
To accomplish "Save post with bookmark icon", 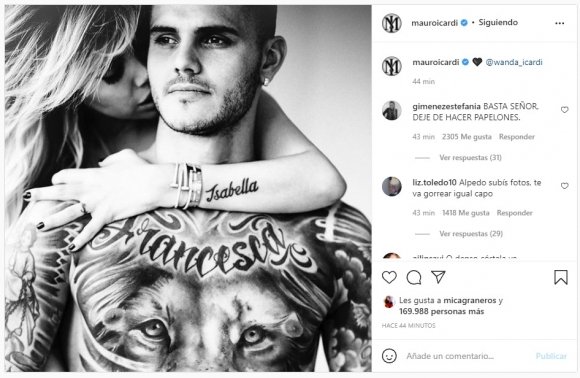I will (x=561, y=277).
